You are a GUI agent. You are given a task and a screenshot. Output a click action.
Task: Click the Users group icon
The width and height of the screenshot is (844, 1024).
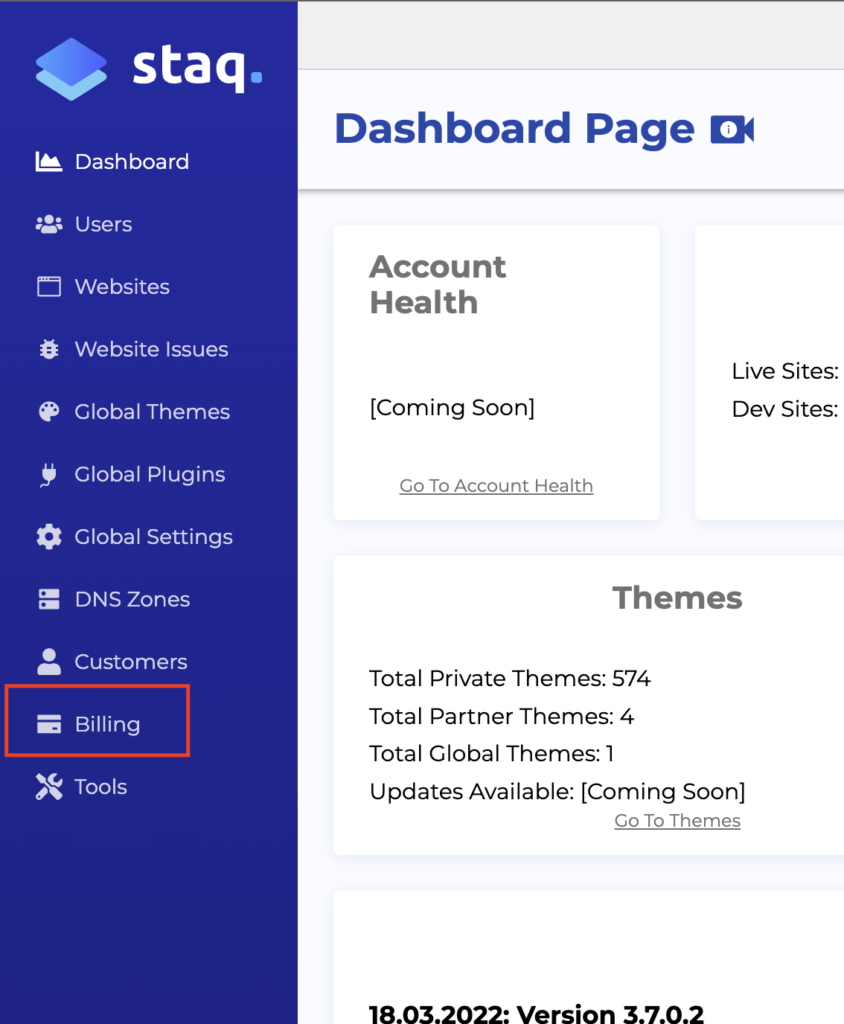coord(48,224)
